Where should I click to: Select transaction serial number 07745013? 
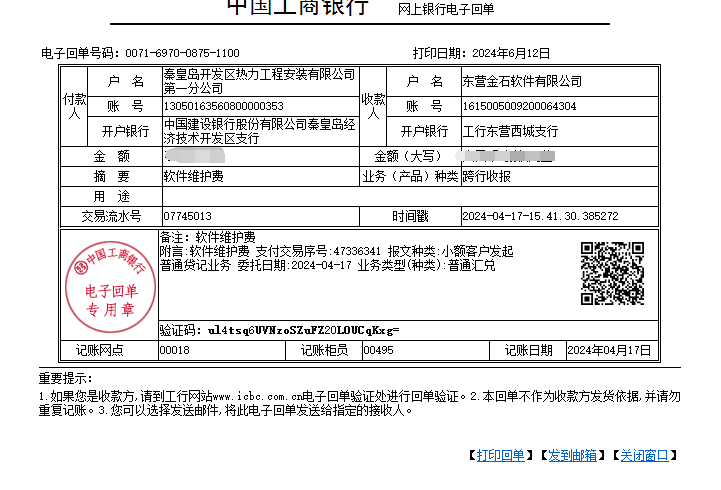tap(188, 216)
